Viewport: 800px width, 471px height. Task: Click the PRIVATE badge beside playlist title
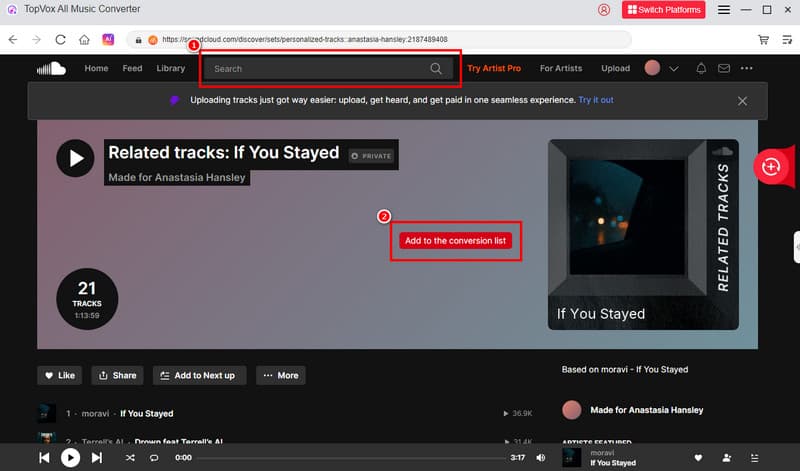tap(371, 156)
